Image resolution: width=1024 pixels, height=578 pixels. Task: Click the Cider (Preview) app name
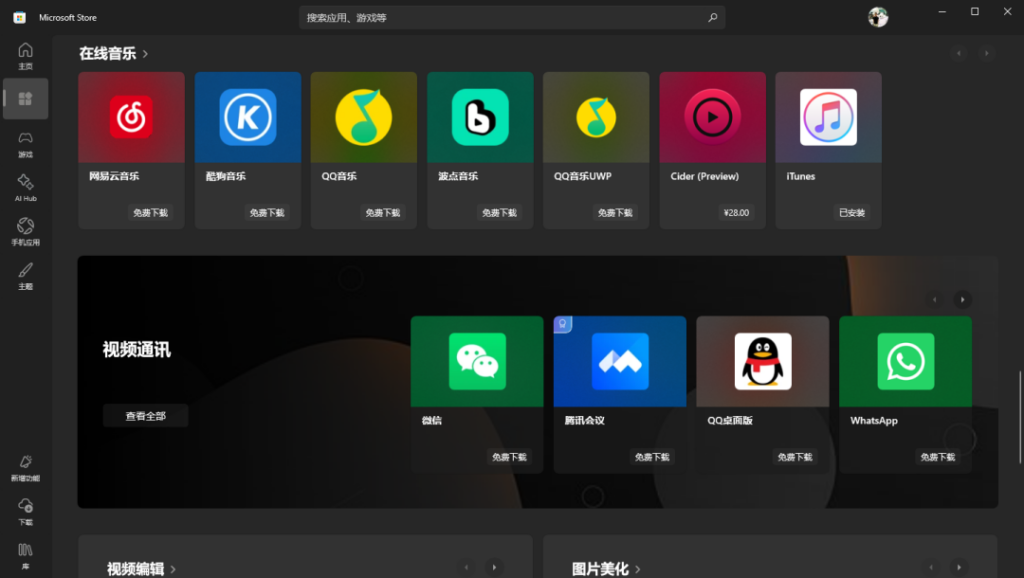point(705,176)
